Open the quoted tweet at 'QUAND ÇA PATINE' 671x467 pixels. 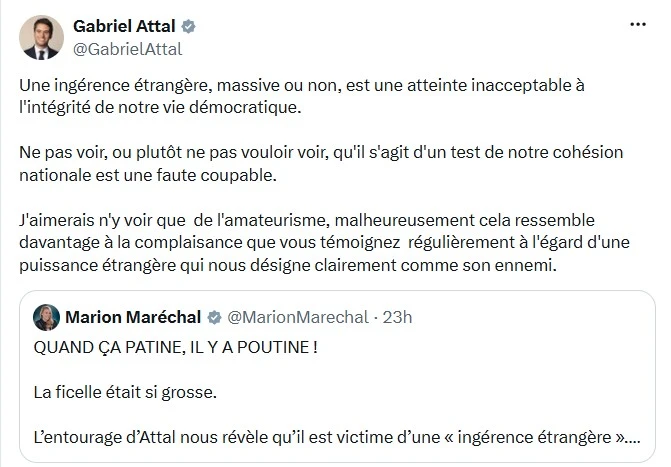tap(175, 347)
